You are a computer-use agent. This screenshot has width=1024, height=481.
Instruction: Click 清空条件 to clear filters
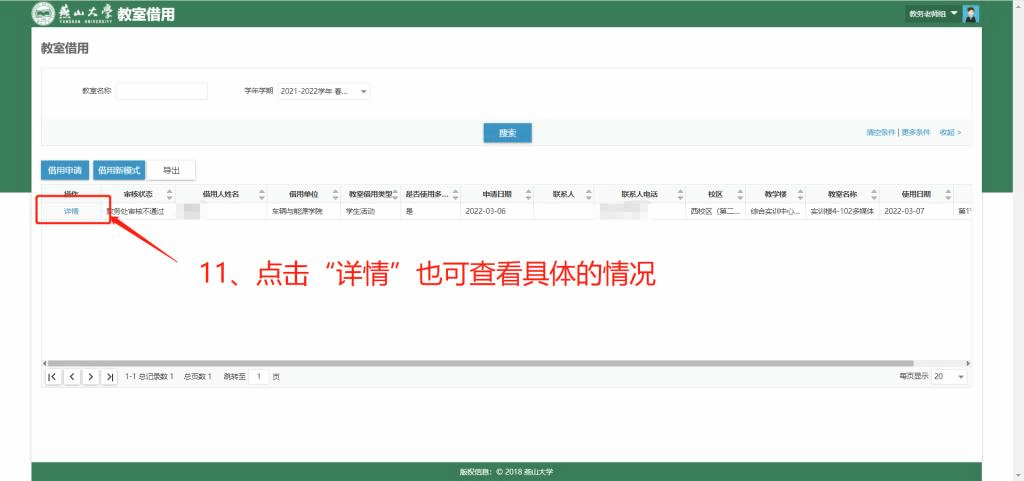[880, 132]
